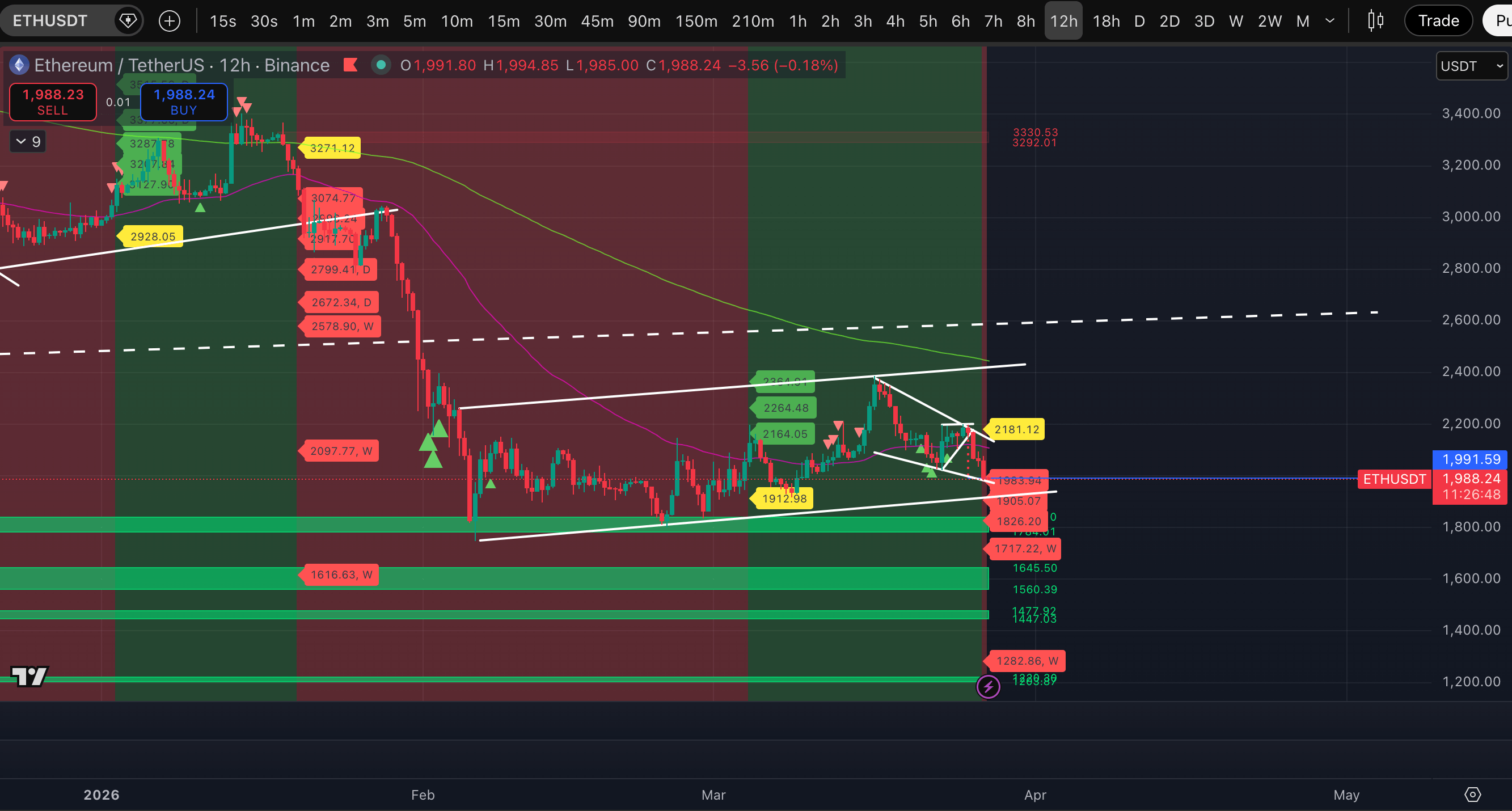Click the TradingView logo on chart
1512x811 pixels.
pyautogui.click(x=29, y=676)
